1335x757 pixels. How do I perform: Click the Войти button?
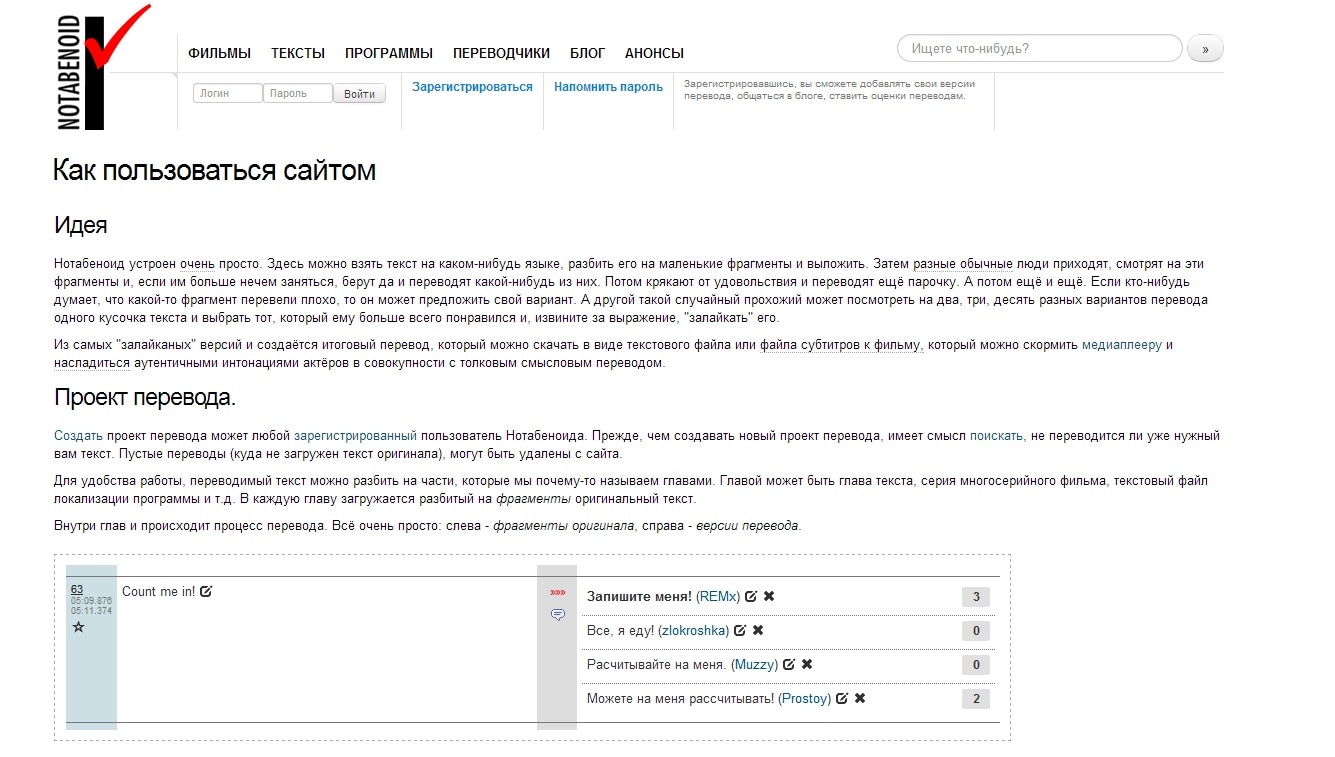click(x=359, y=94)
